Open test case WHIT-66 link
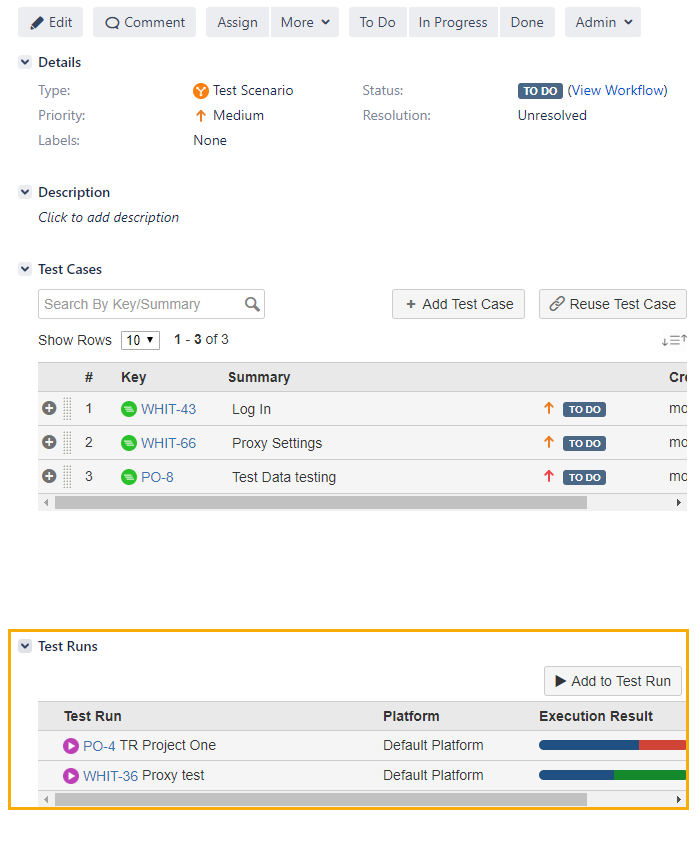This screenshot has height=846, width=700. pos(168,444)
